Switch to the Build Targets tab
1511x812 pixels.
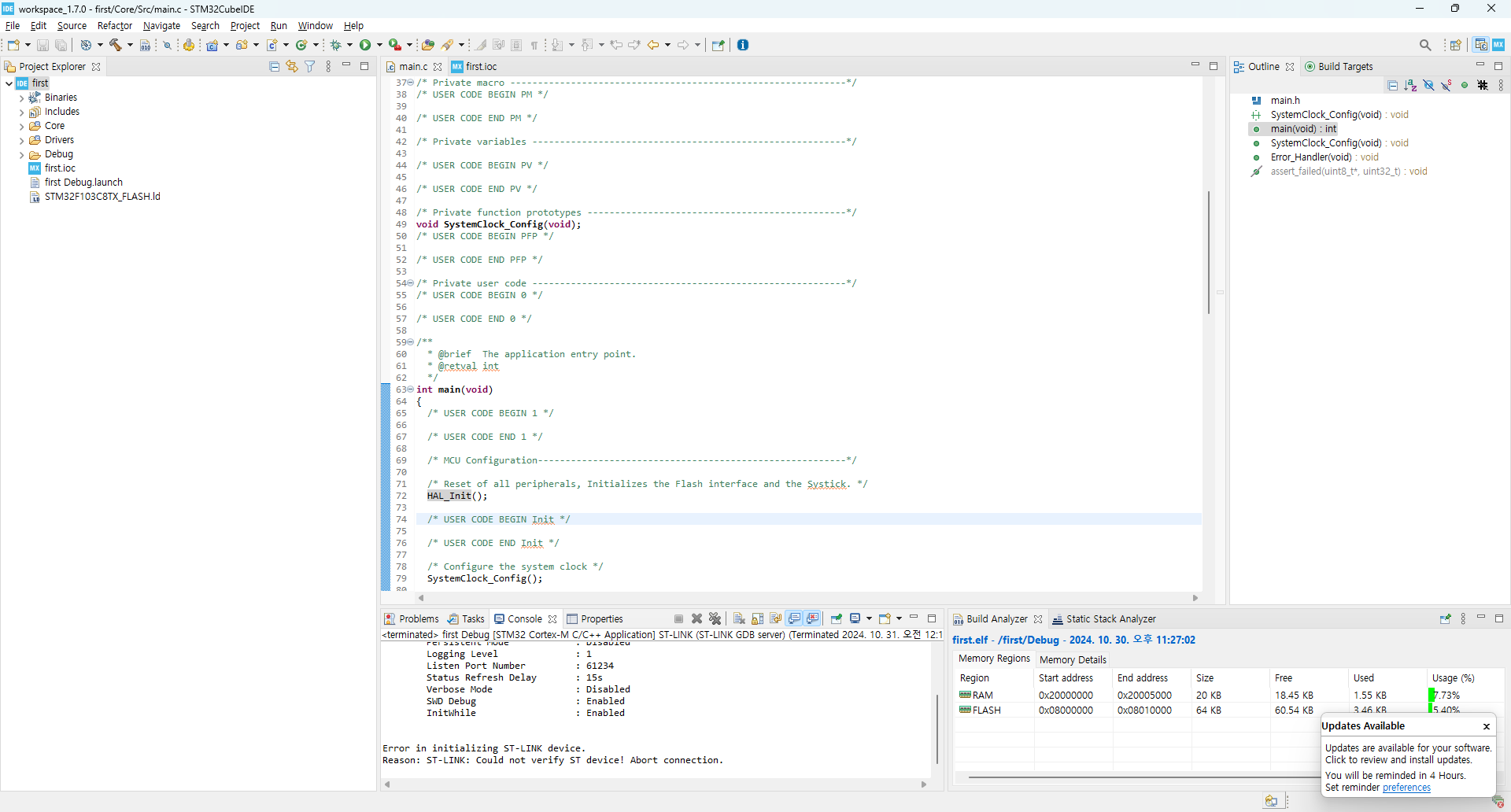pos(1339,67)
